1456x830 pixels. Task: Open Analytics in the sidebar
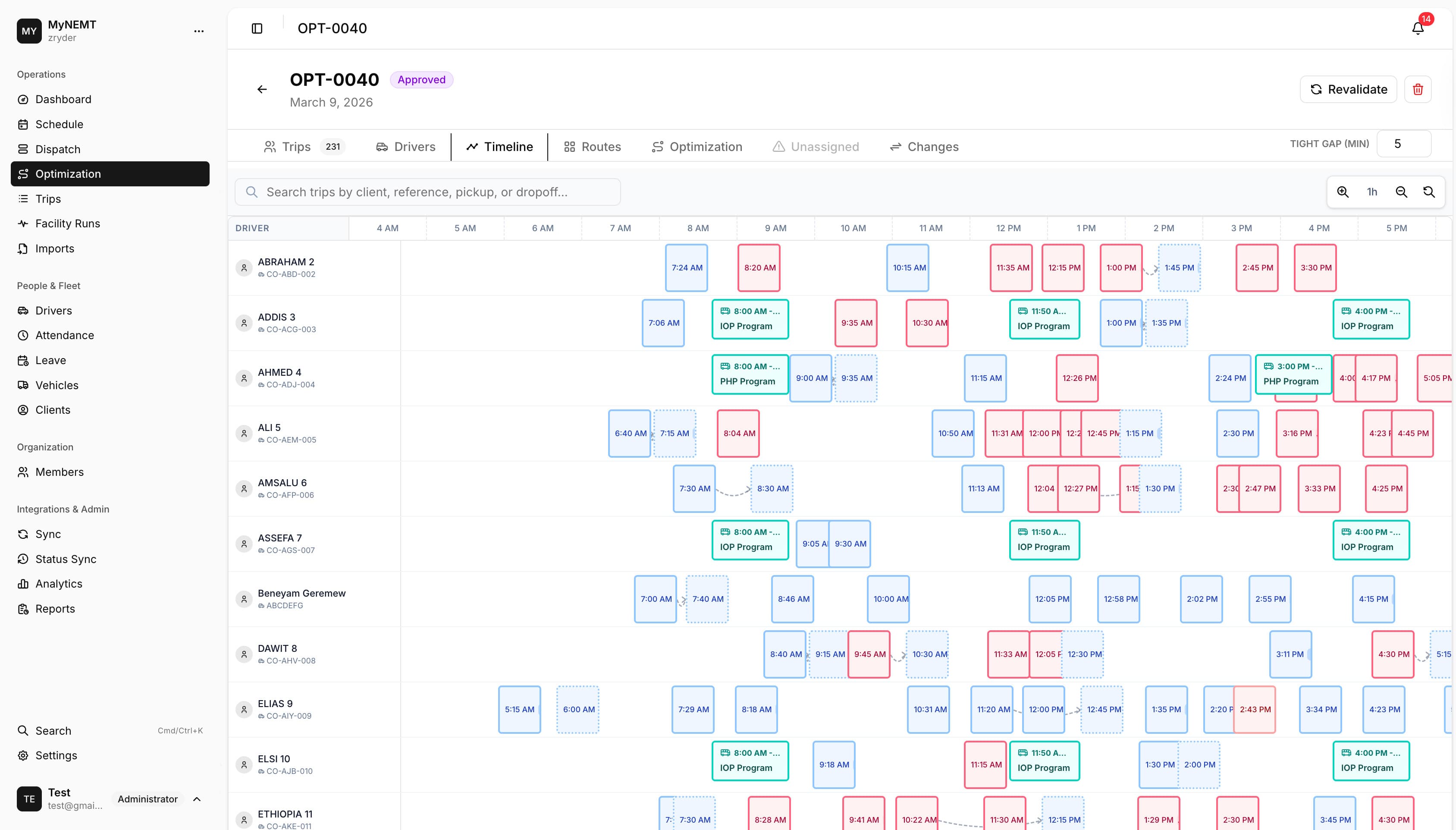[x=59, y=583]
